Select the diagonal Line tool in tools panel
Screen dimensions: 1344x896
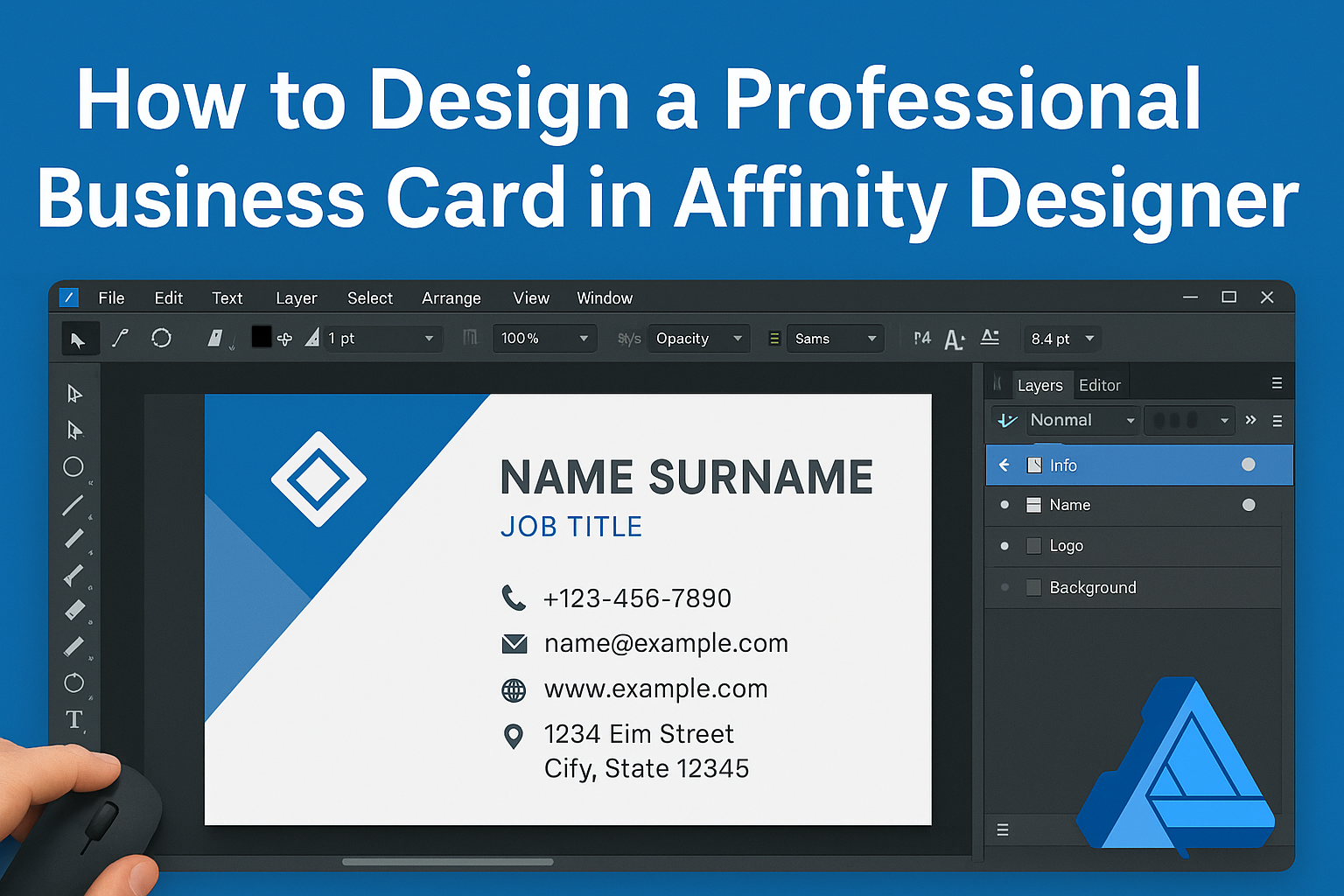[x=73, y=505]
